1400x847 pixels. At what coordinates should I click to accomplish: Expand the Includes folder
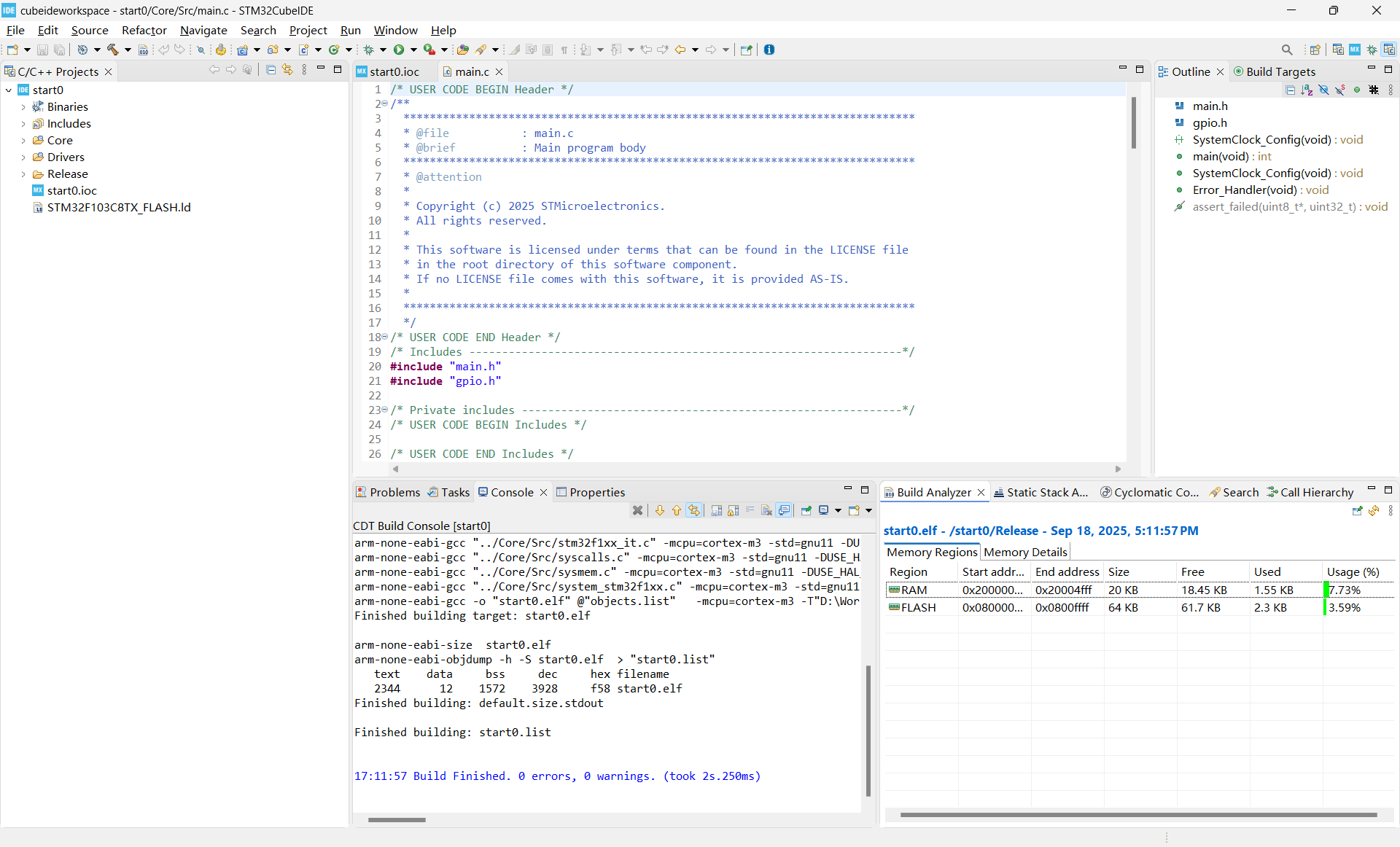(x=23, y=123)
